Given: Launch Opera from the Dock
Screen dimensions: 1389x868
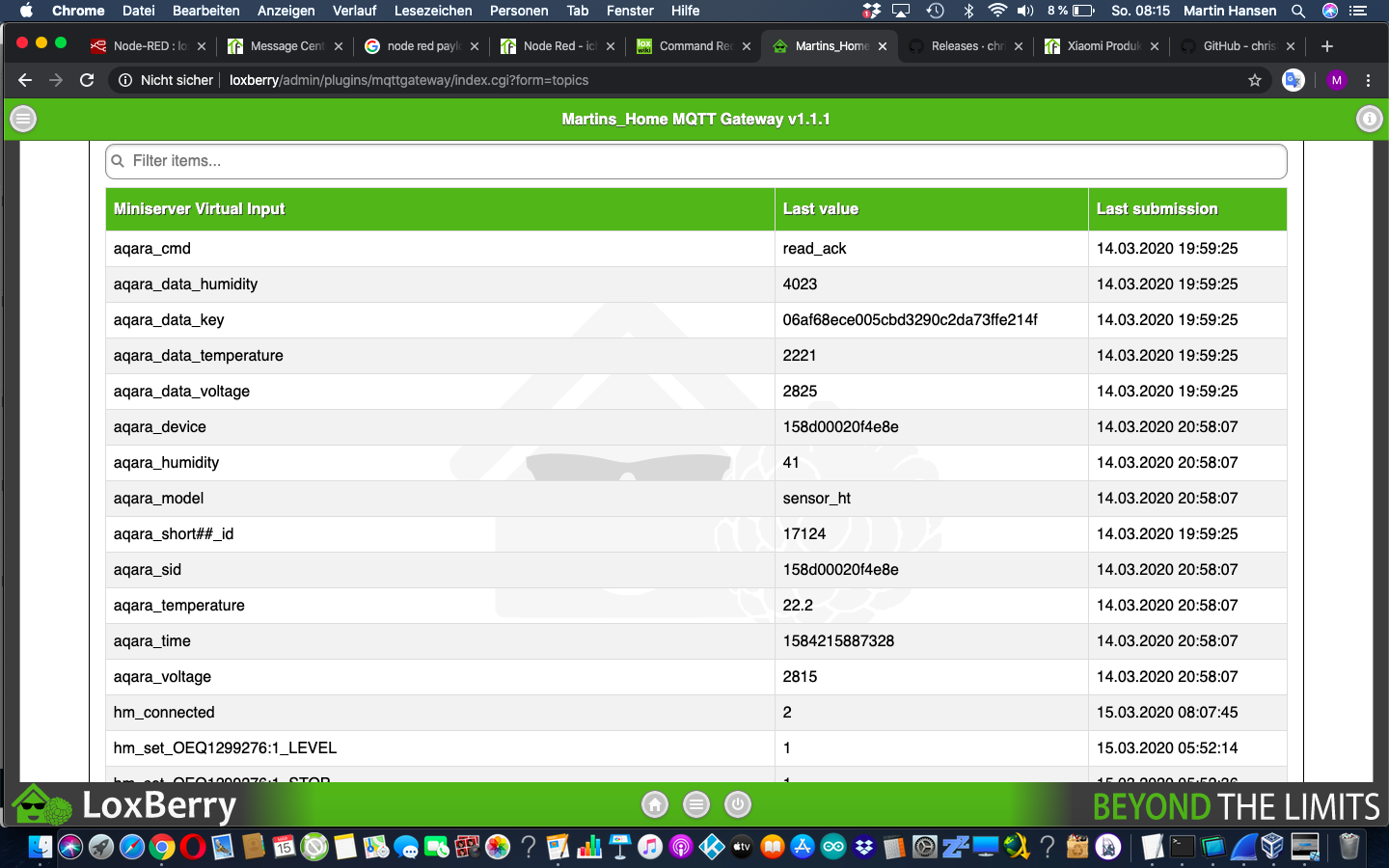Looking at the screenshot, I should (193, 847).
